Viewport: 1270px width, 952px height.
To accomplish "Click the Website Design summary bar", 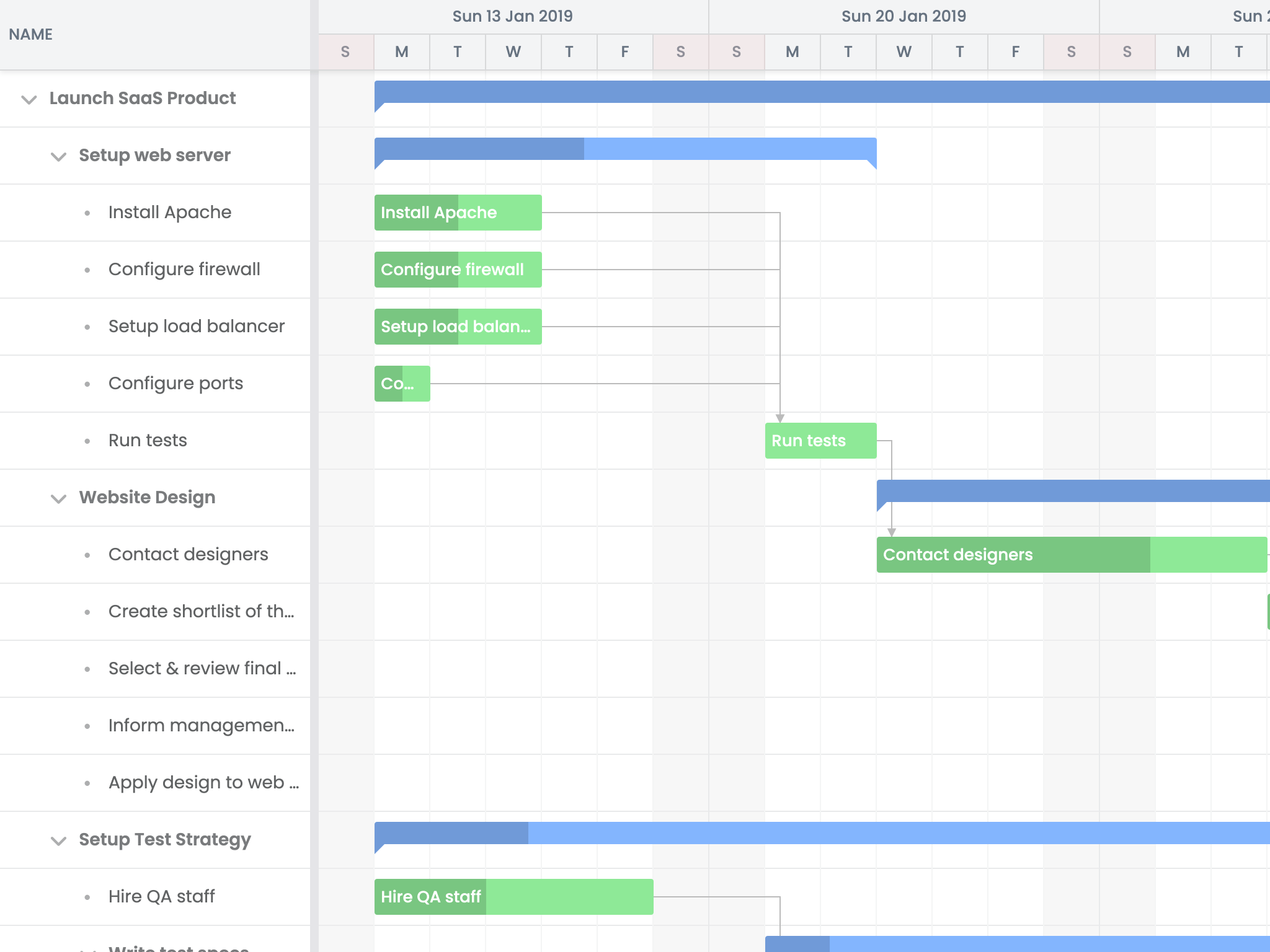I will pyautogui.click(x=1073, y=491).
